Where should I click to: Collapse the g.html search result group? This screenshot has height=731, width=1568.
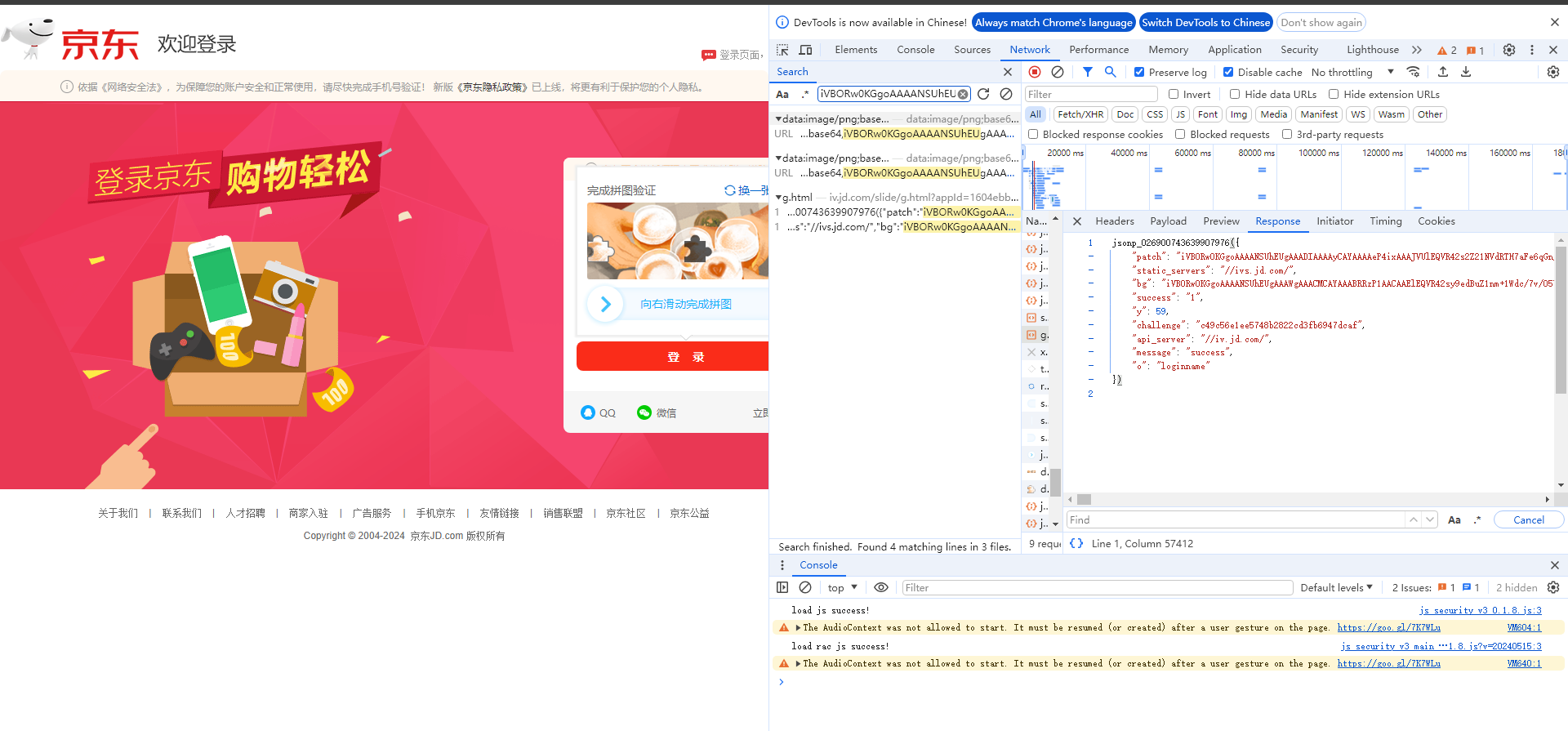pyautogui.click(x=779, y=198)
